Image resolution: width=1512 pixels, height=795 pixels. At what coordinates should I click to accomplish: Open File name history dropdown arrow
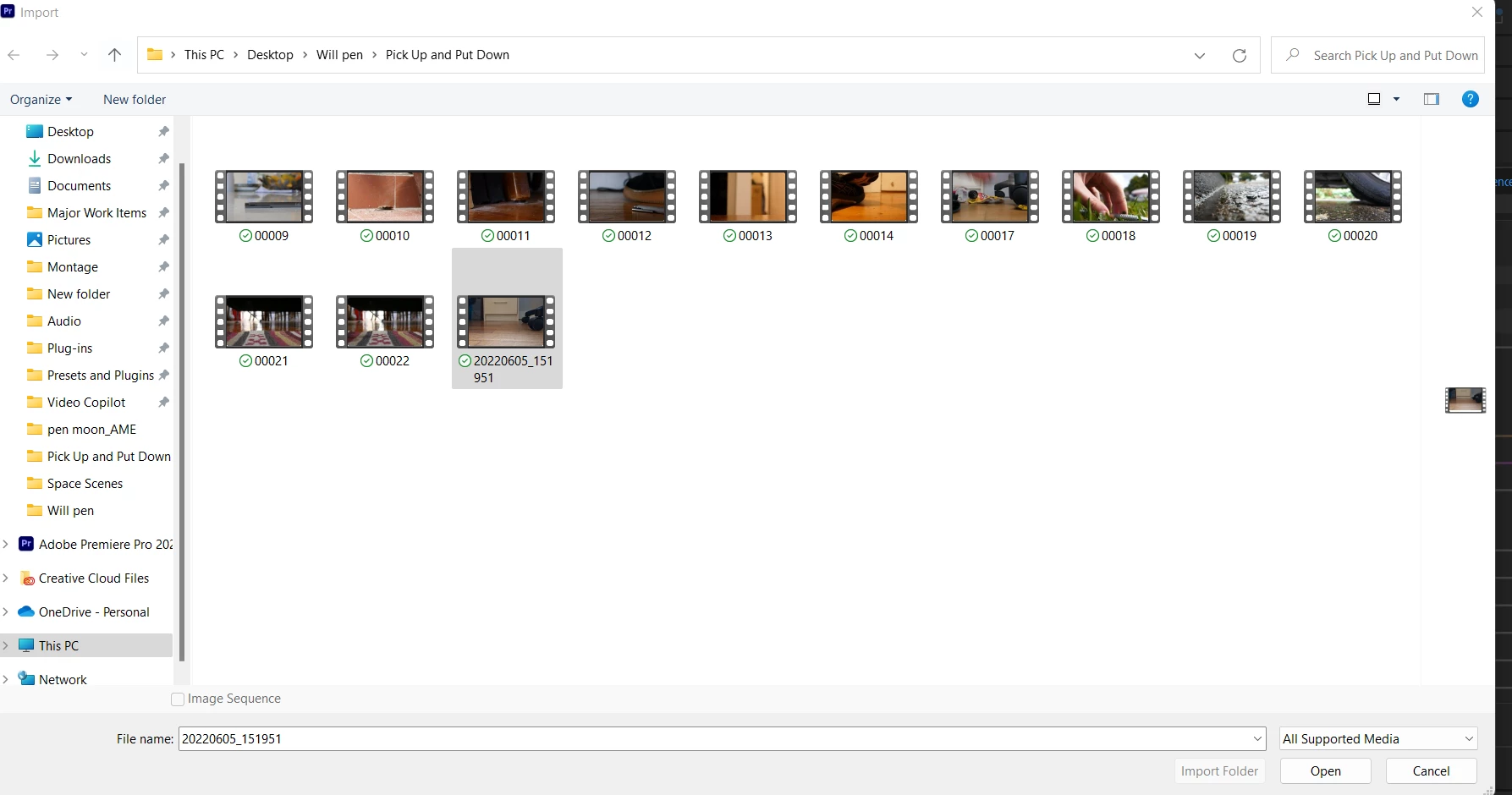(1257, 738)
